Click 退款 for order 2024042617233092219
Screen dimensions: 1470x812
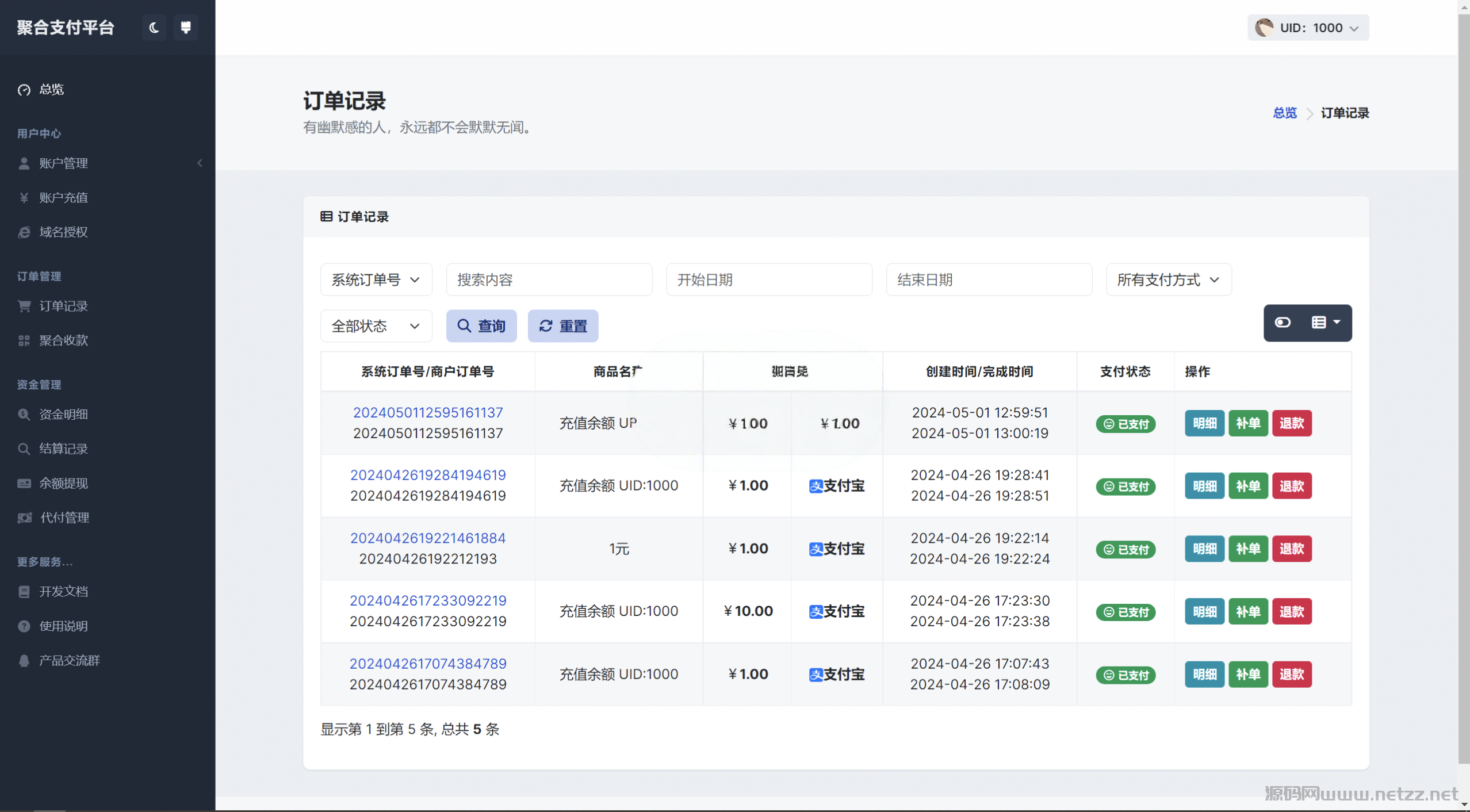tap(1292, 611)
